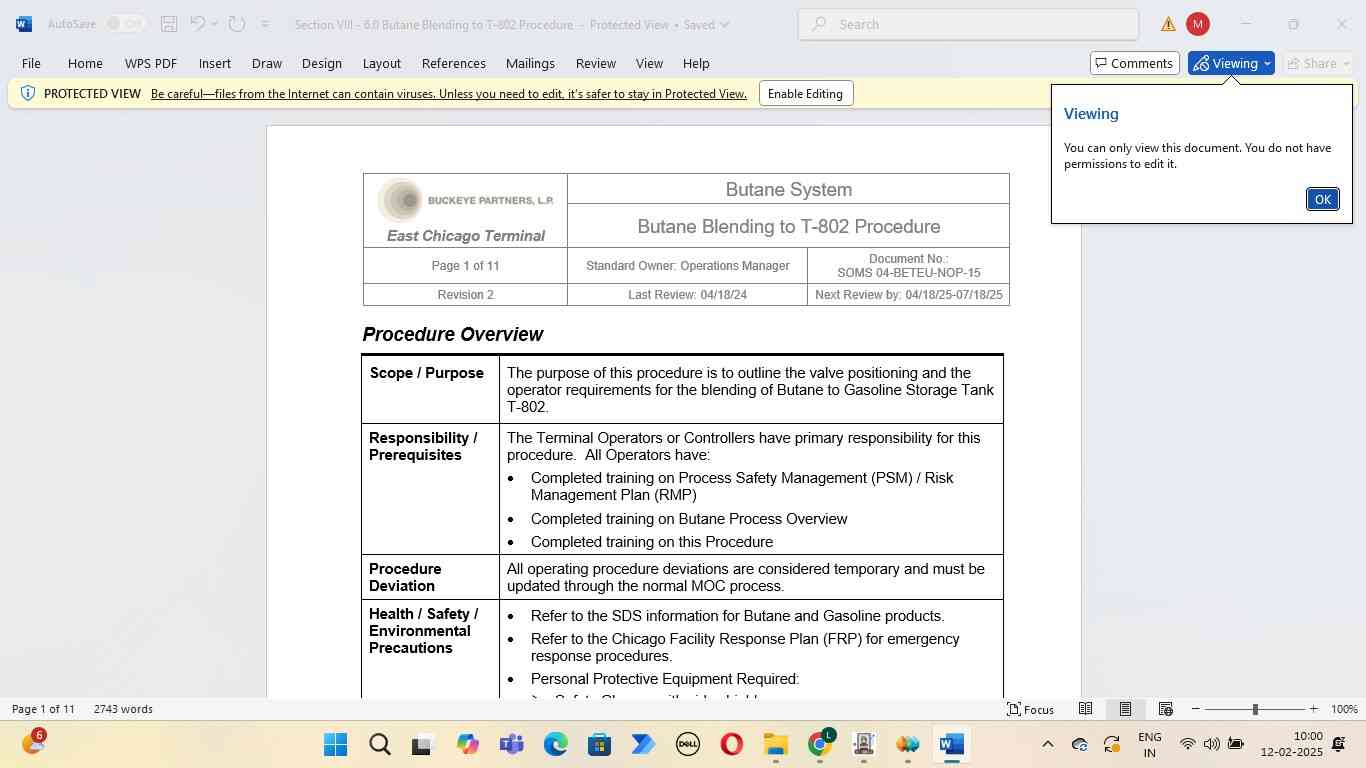1366x768 pixels.
Task: Click the Buckeye Partners logo in header
Action: click(466, 201)
